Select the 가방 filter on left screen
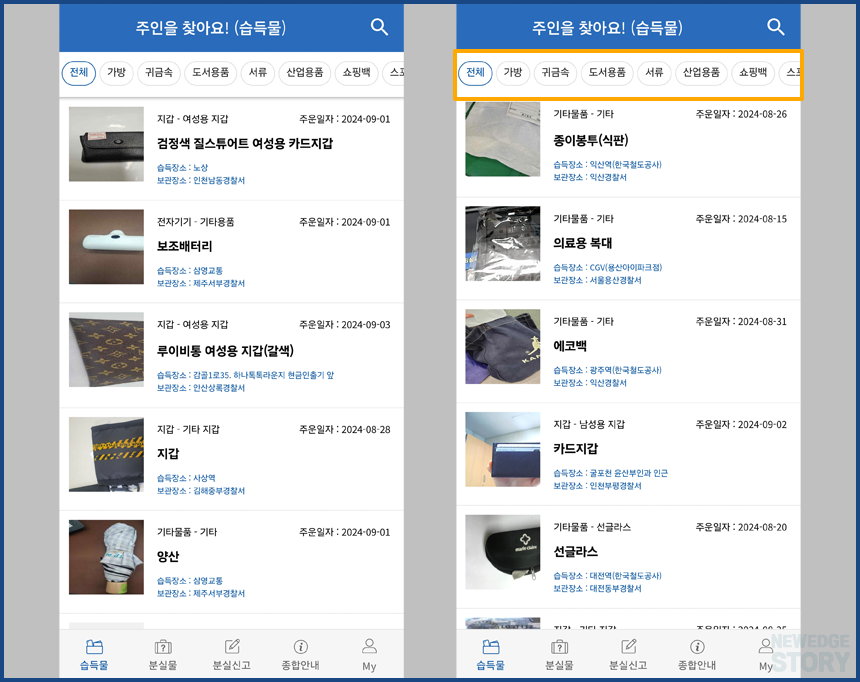The width and height of the screenshot is (860, 682). pos(116,72)
